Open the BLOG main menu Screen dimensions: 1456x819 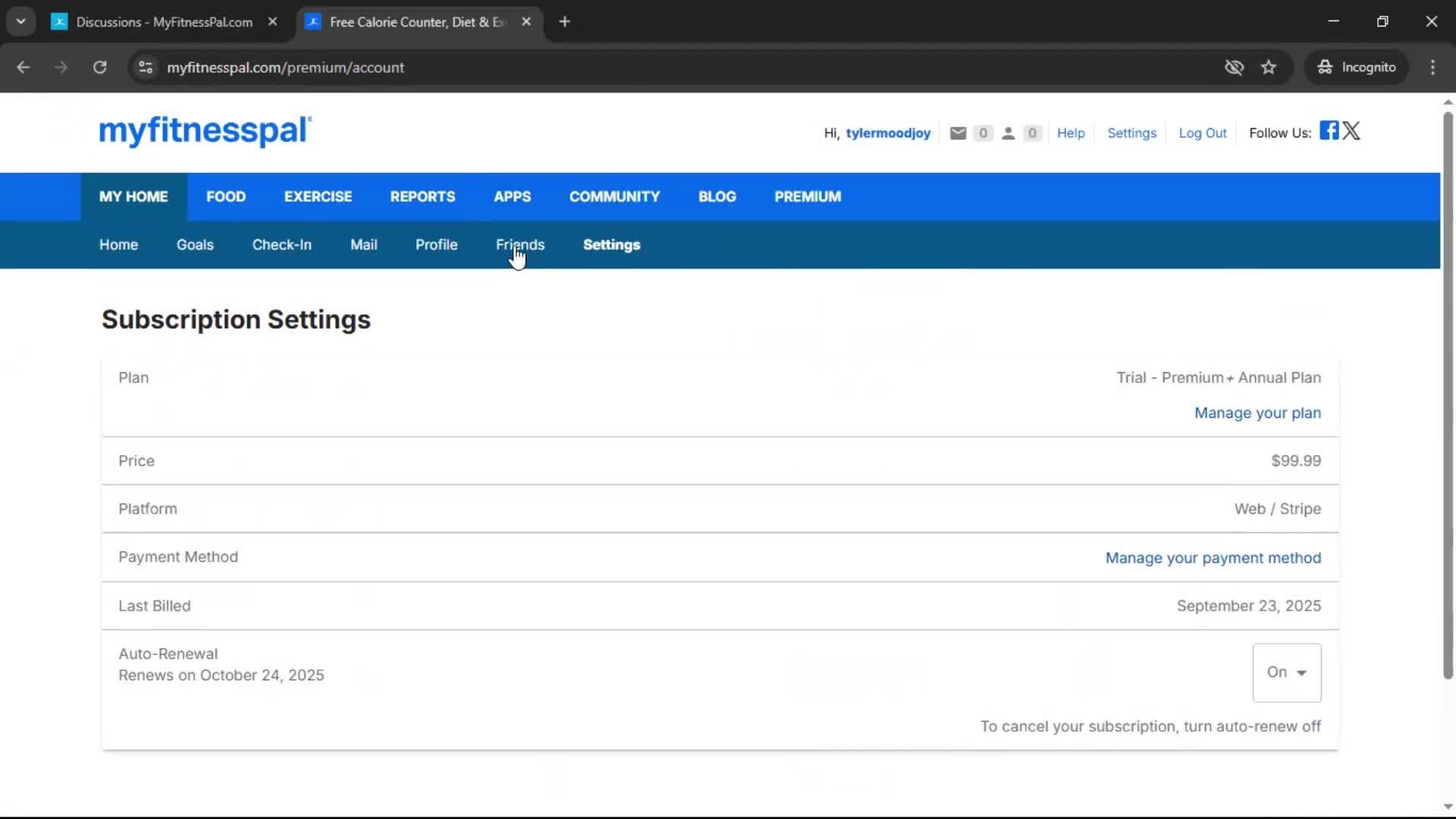717,197
